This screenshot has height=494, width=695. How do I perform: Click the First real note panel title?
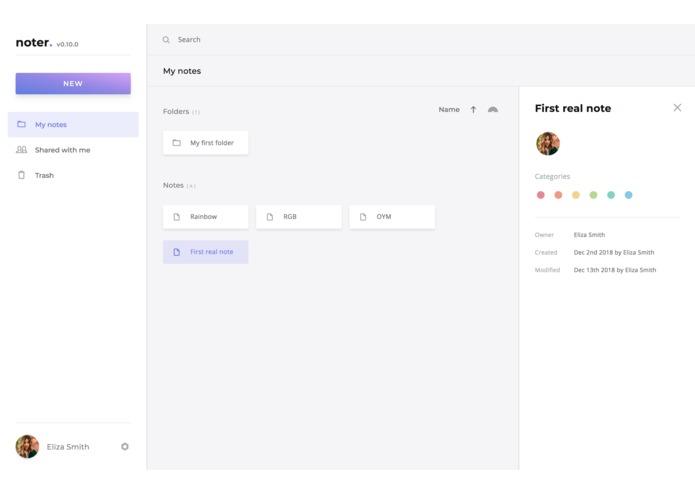573,109
